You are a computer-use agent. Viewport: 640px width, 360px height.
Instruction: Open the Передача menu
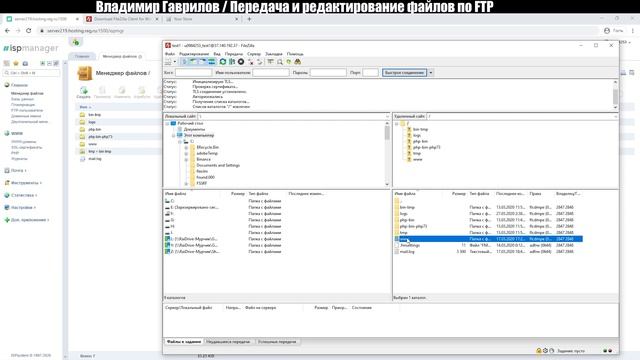tap(234, 54)
